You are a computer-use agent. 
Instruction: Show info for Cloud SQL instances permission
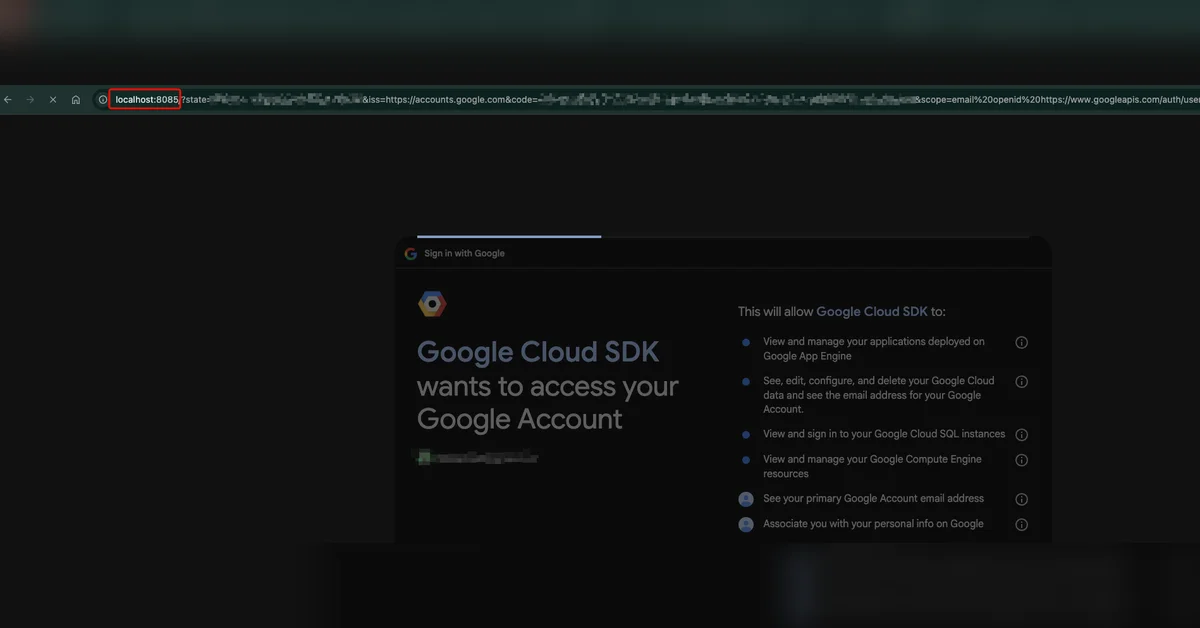(x=1021, y=435)
